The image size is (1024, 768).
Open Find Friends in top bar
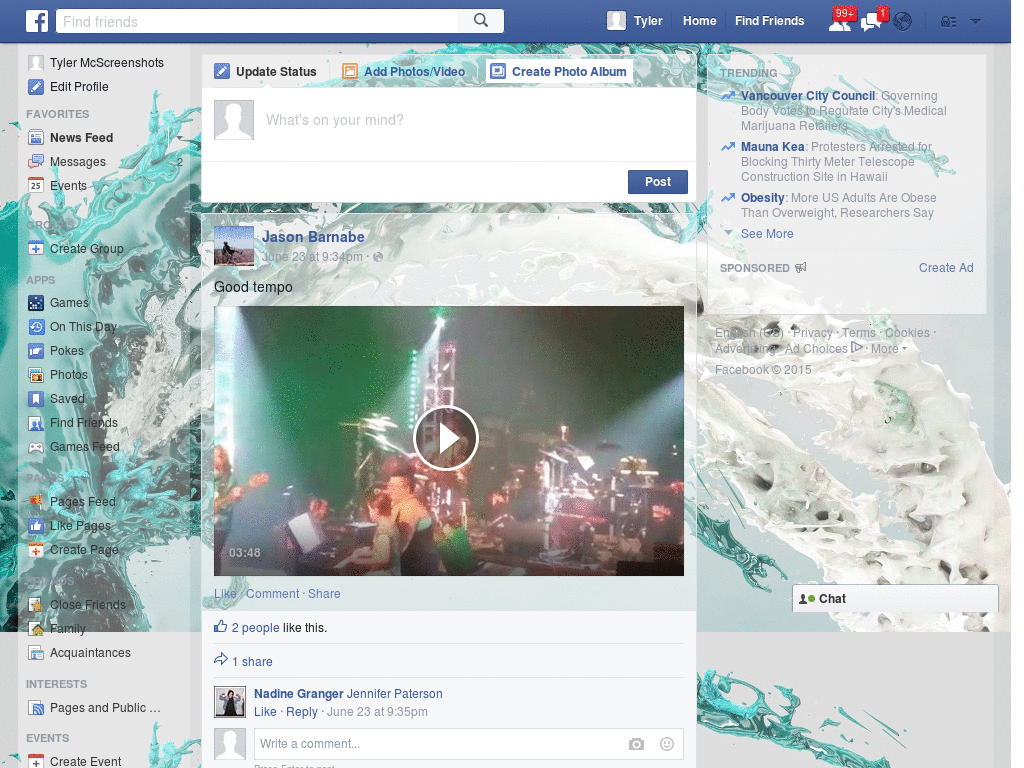click(x=769, y=21)
